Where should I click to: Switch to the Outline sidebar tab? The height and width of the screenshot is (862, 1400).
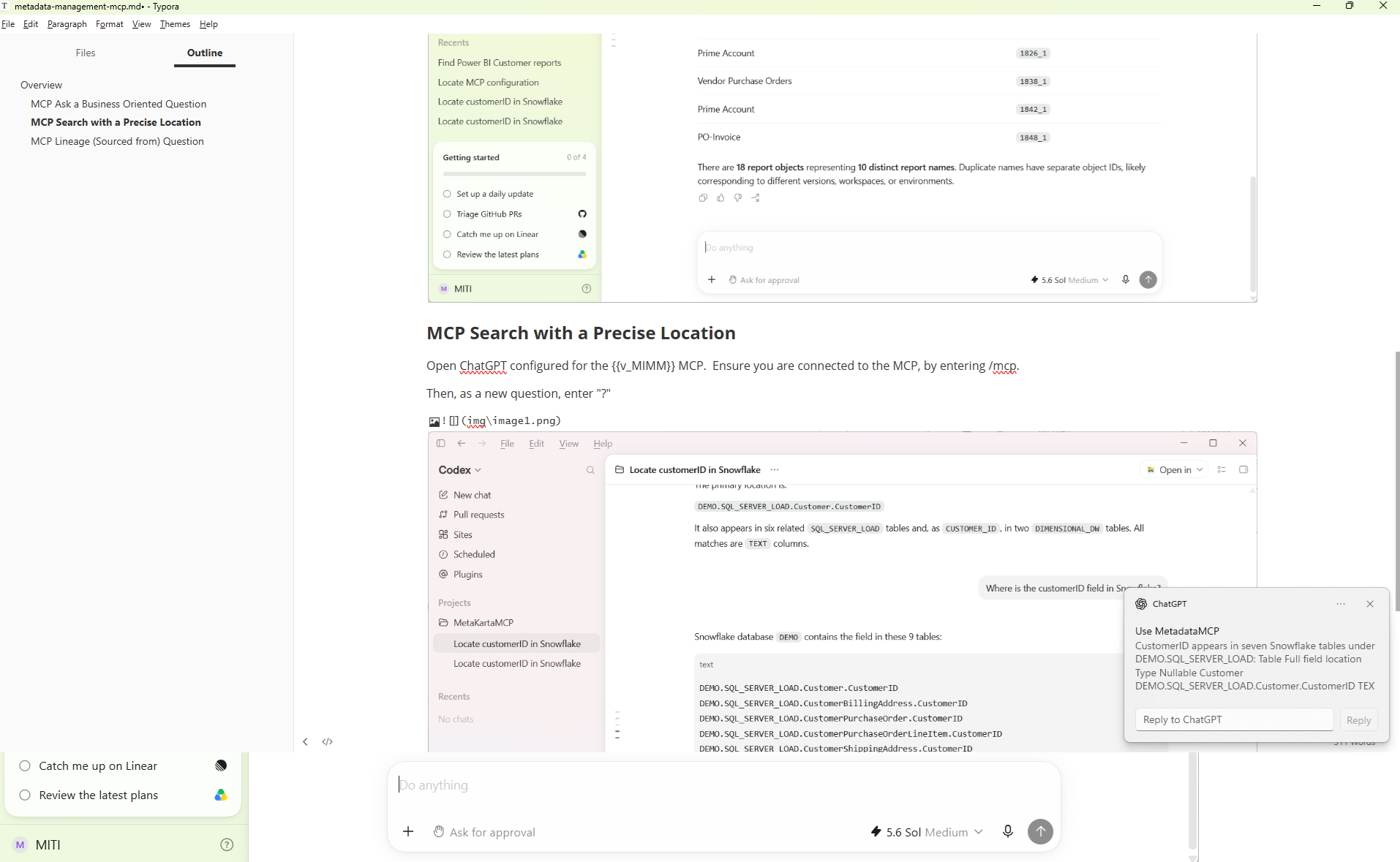tap(205, 53)
